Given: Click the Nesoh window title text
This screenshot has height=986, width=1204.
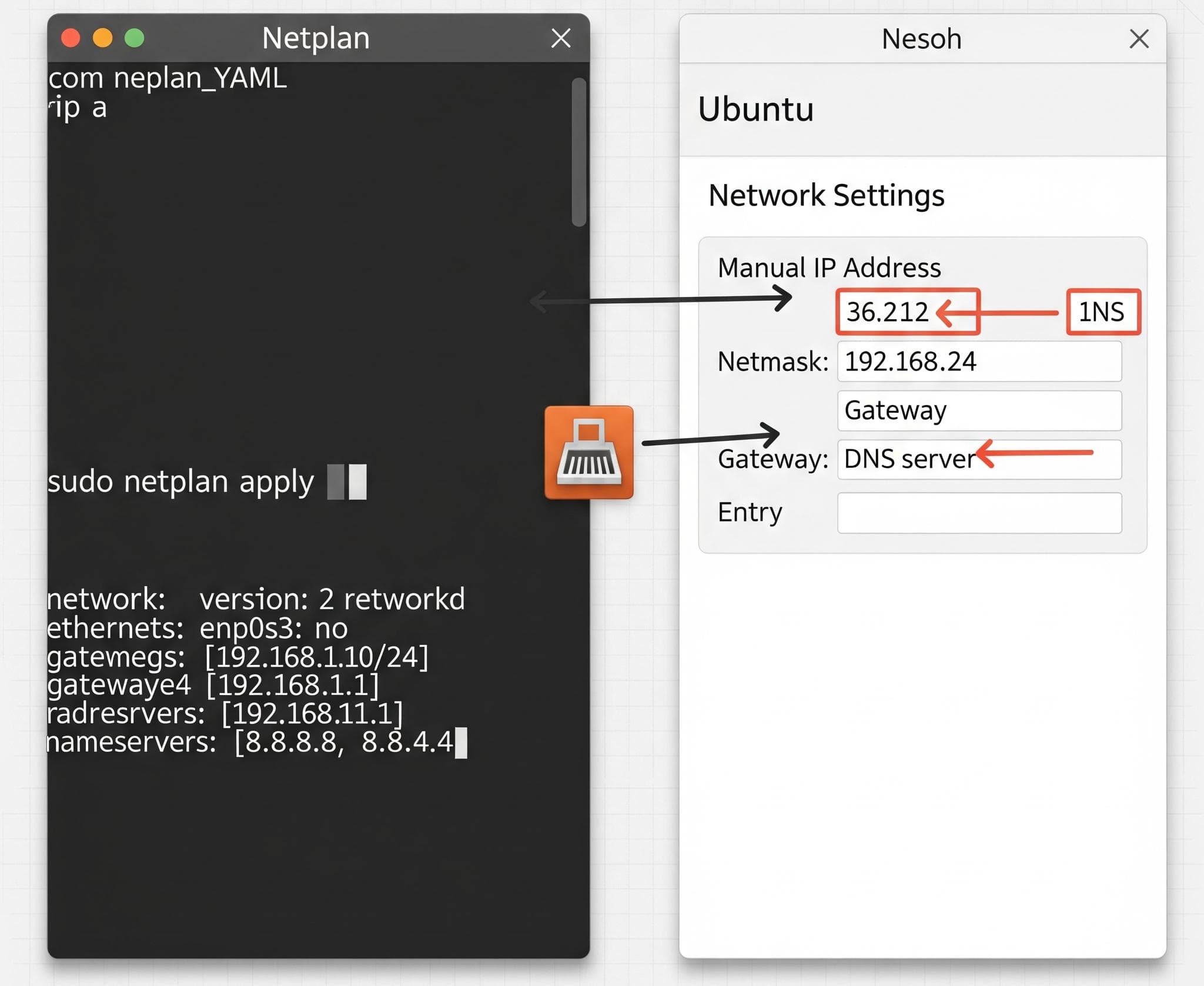Looking at the screenshot, I should [x=921, y=39].
